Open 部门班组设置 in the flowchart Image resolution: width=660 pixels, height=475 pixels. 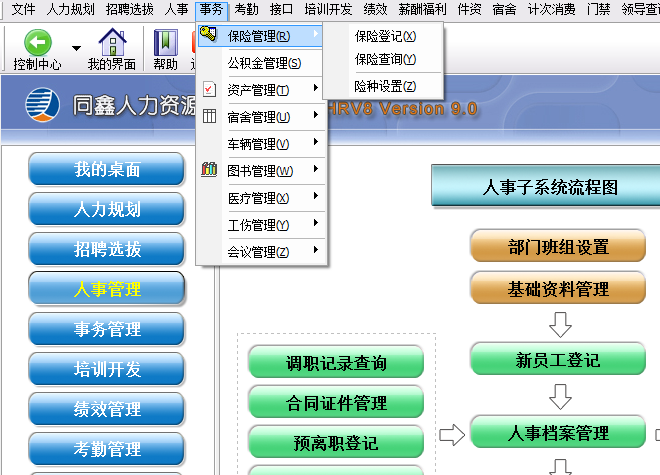[557, 247]
